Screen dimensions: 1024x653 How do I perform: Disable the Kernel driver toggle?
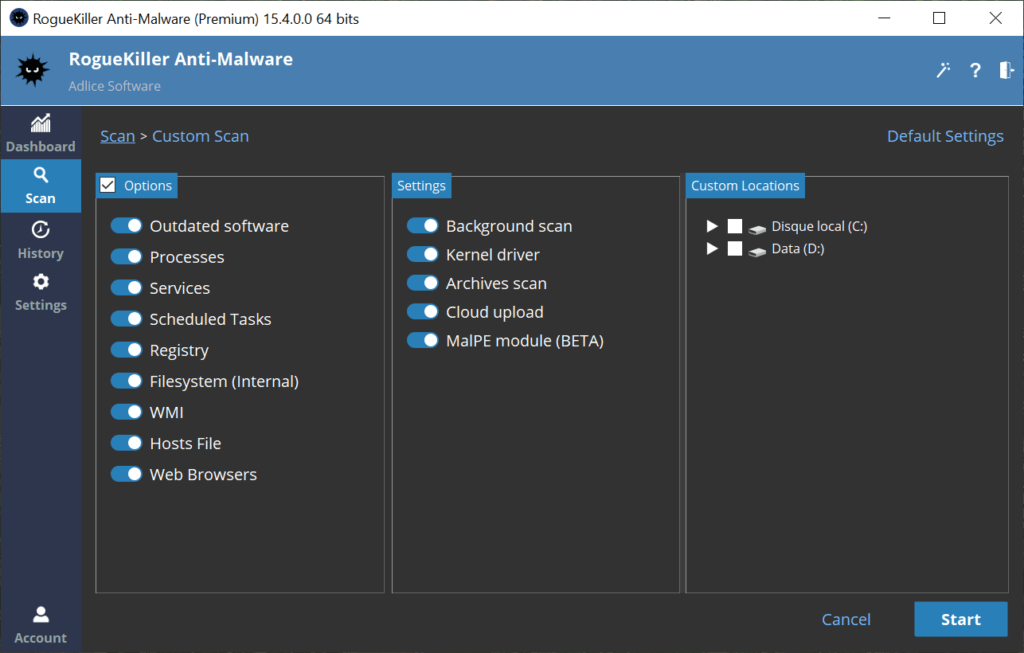click(423, 255)
